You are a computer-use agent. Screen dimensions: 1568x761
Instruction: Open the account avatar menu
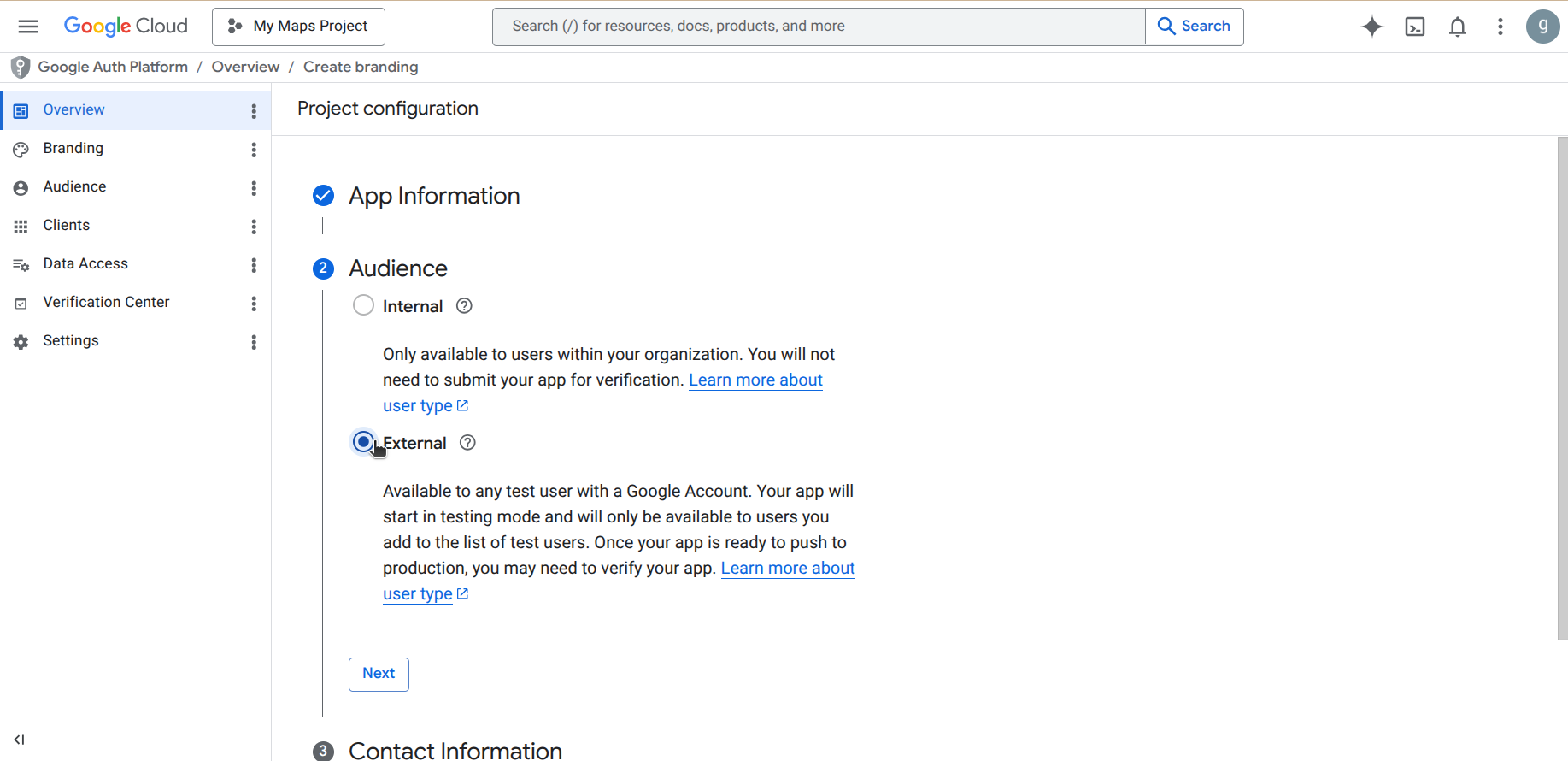click(x=1542, y=27)
